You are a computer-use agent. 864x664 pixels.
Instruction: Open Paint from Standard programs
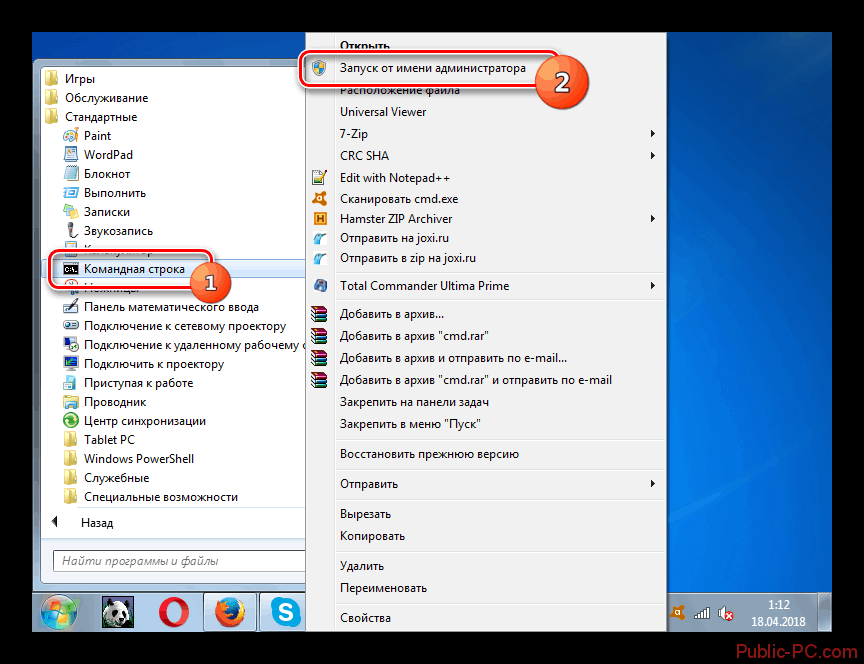pyautogui.click(x=97, y=136)
